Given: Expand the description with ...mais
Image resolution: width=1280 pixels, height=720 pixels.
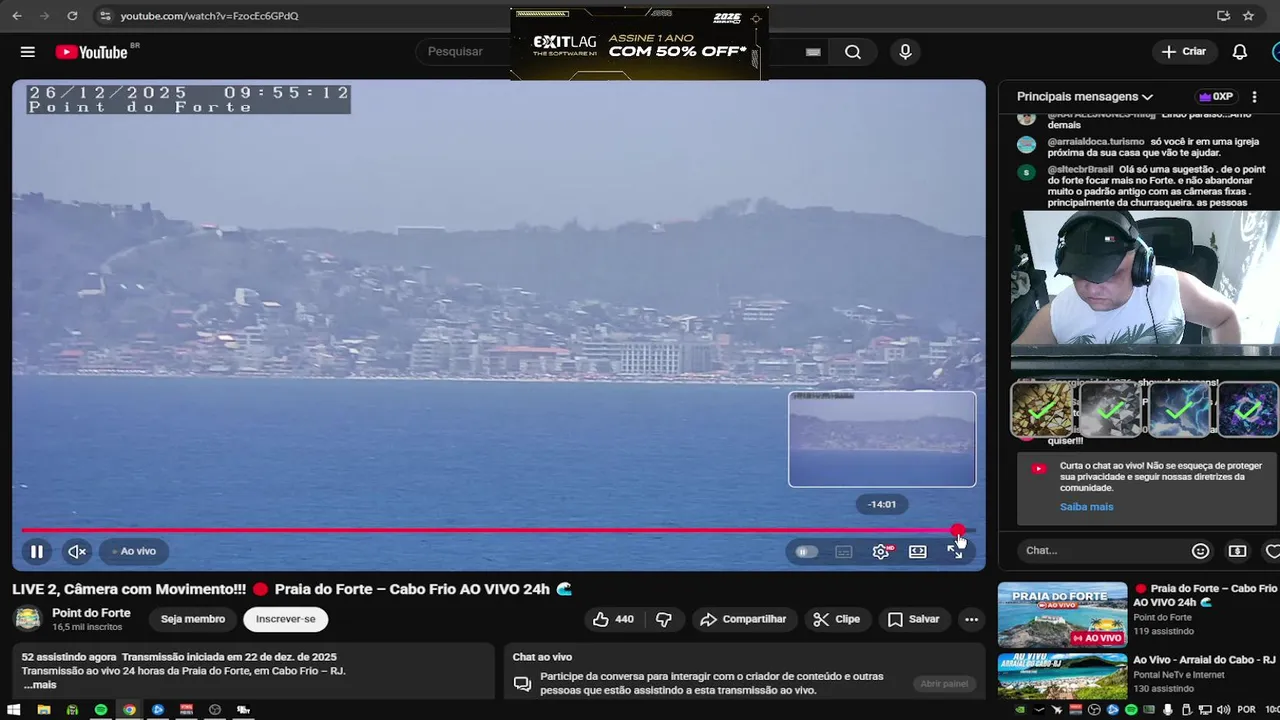Looking at the screenshot, I should pyautogui.click(x=40, y=685).
